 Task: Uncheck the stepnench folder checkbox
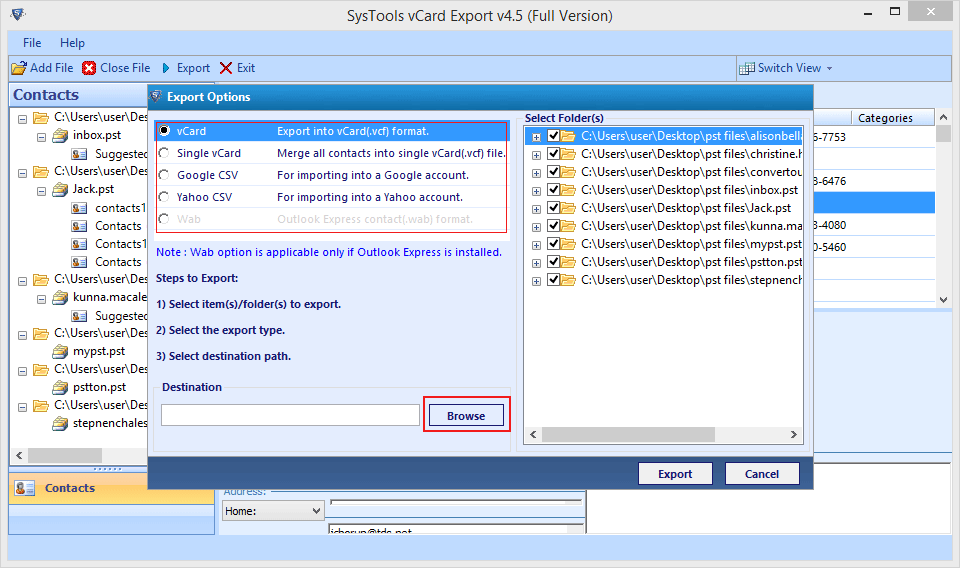553,280
